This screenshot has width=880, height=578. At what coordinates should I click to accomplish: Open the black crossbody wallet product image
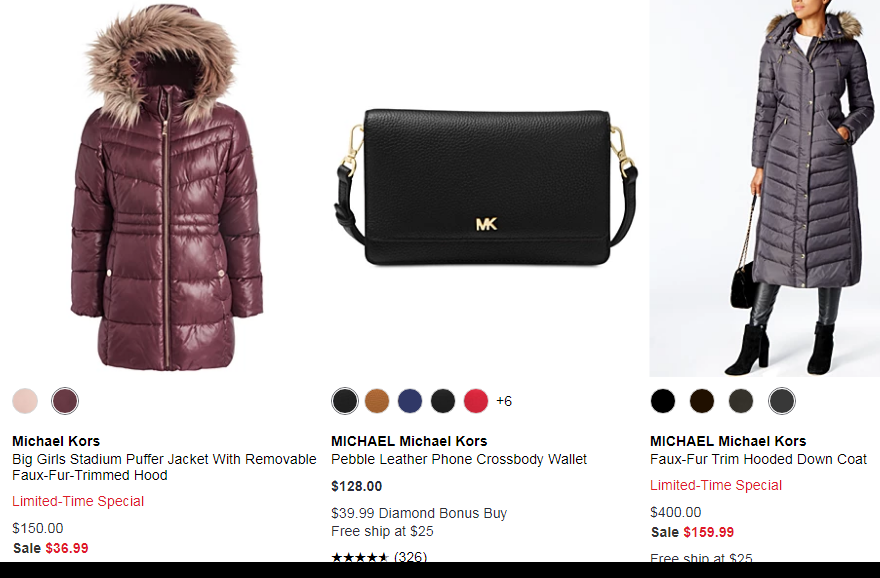click(x=486, y=187)
